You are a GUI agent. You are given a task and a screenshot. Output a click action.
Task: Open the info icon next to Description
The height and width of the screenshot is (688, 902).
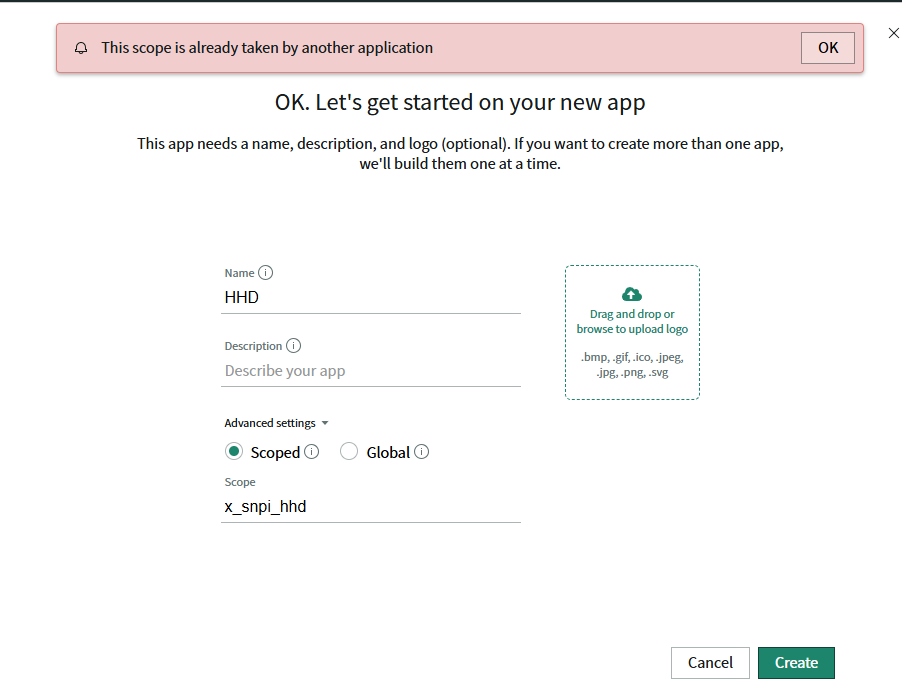(x=293, y=346)
